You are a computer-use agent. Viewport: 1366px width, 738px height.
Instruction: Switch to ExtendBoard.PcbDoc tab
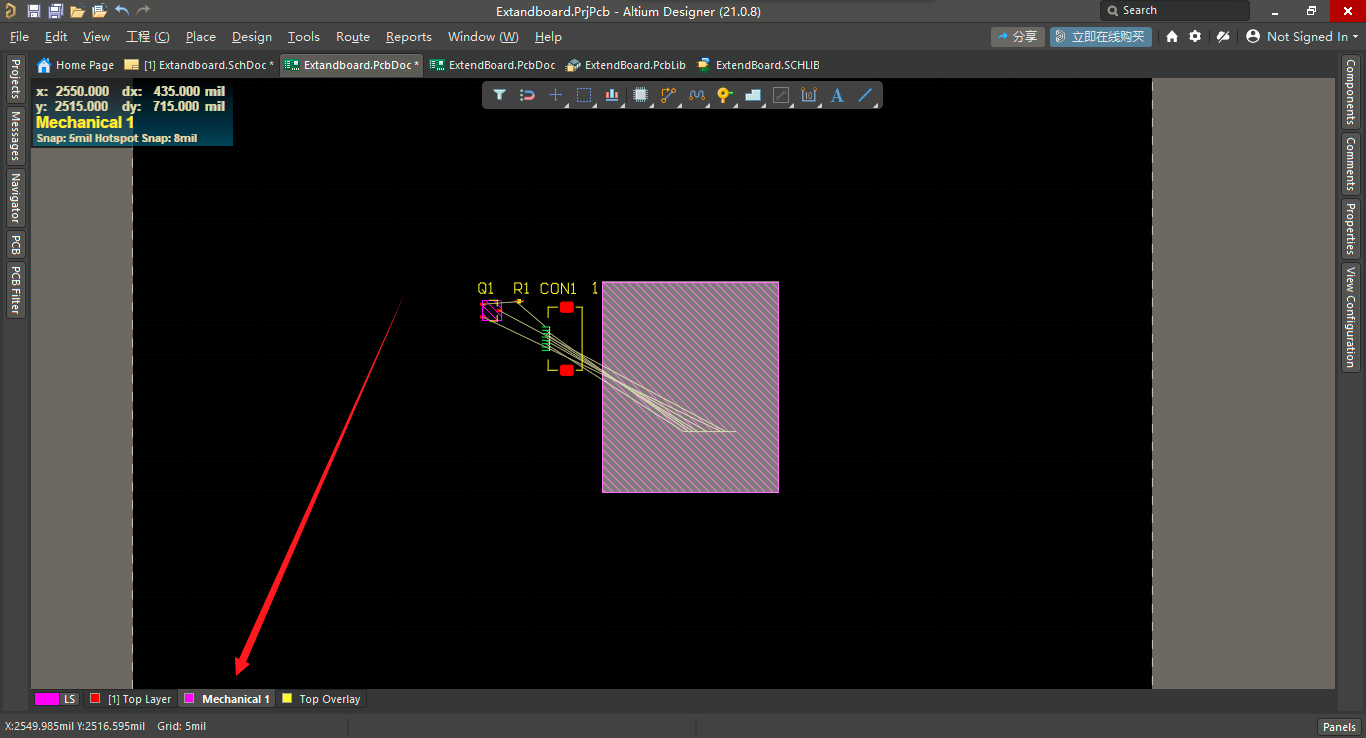pyautogui.click(x=493, y=65)
